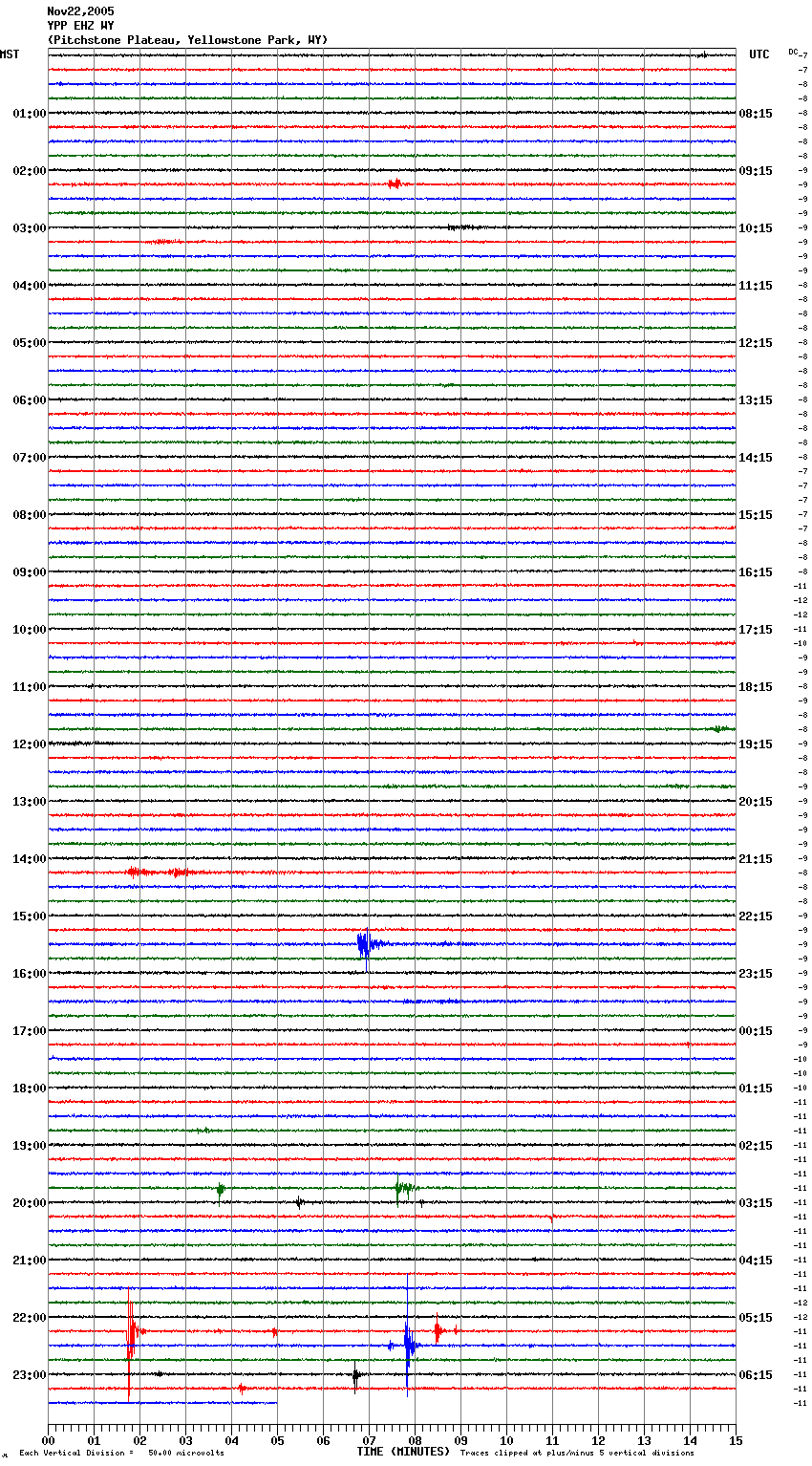Screen dimensions: 812x1466
Task: Click the 08:15 UTC time label
Action: coord(756,114)
